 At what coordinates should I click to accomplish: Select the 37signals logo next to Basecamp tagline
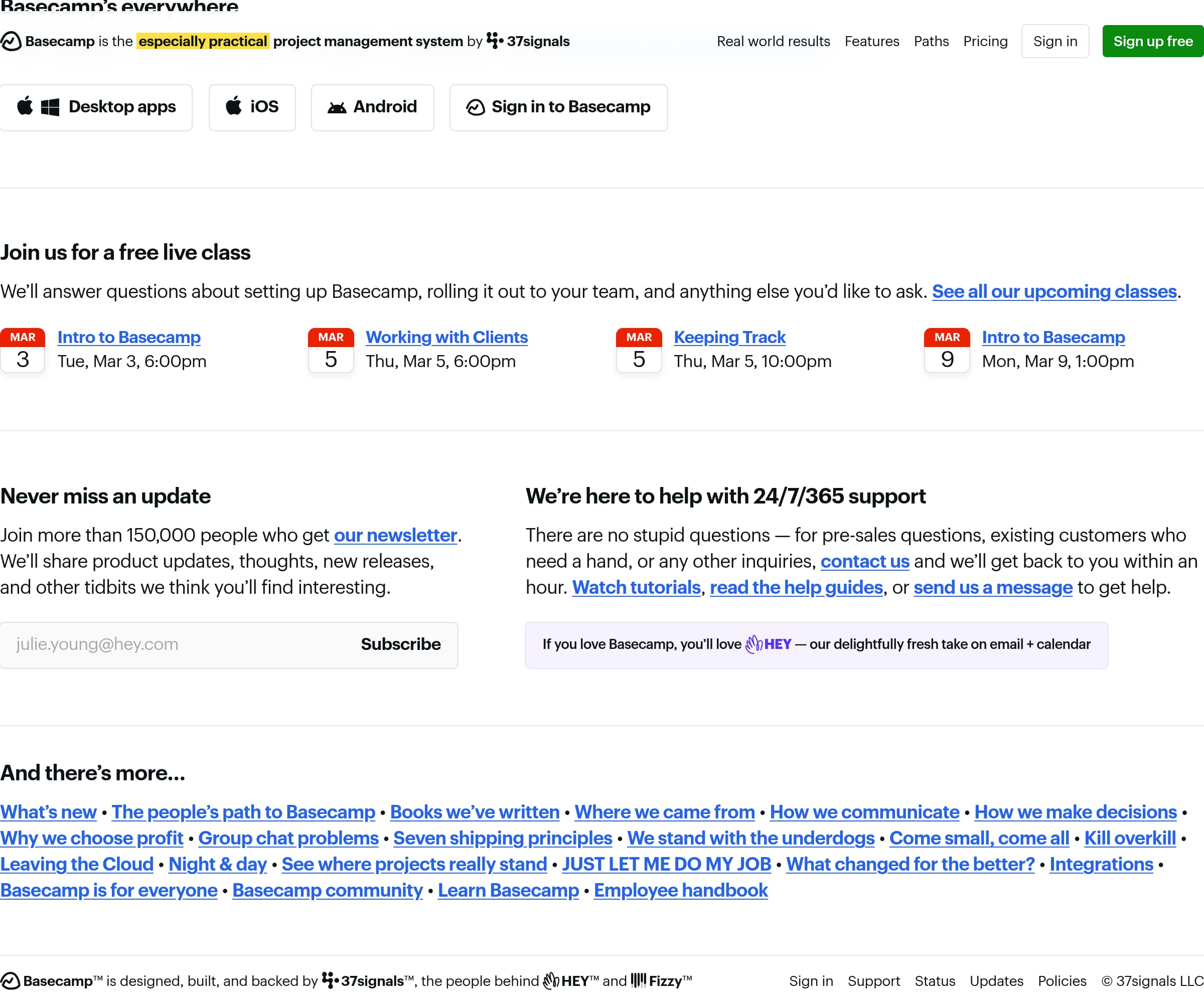(494, 41)
